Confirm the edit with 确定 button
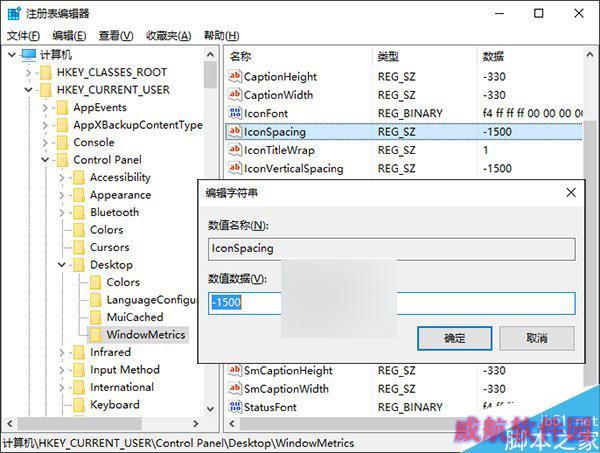Screen dimensions: 600x453 (x=455, y=338)
